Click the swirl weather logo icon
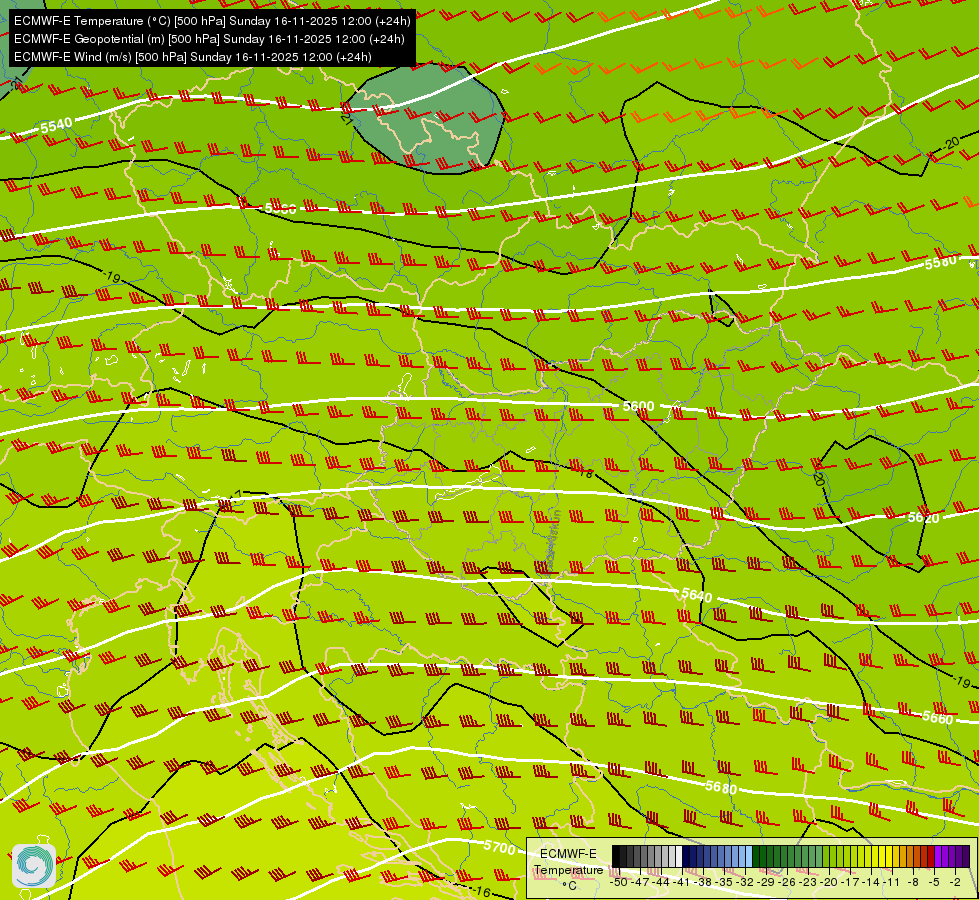 click(34, 866)
